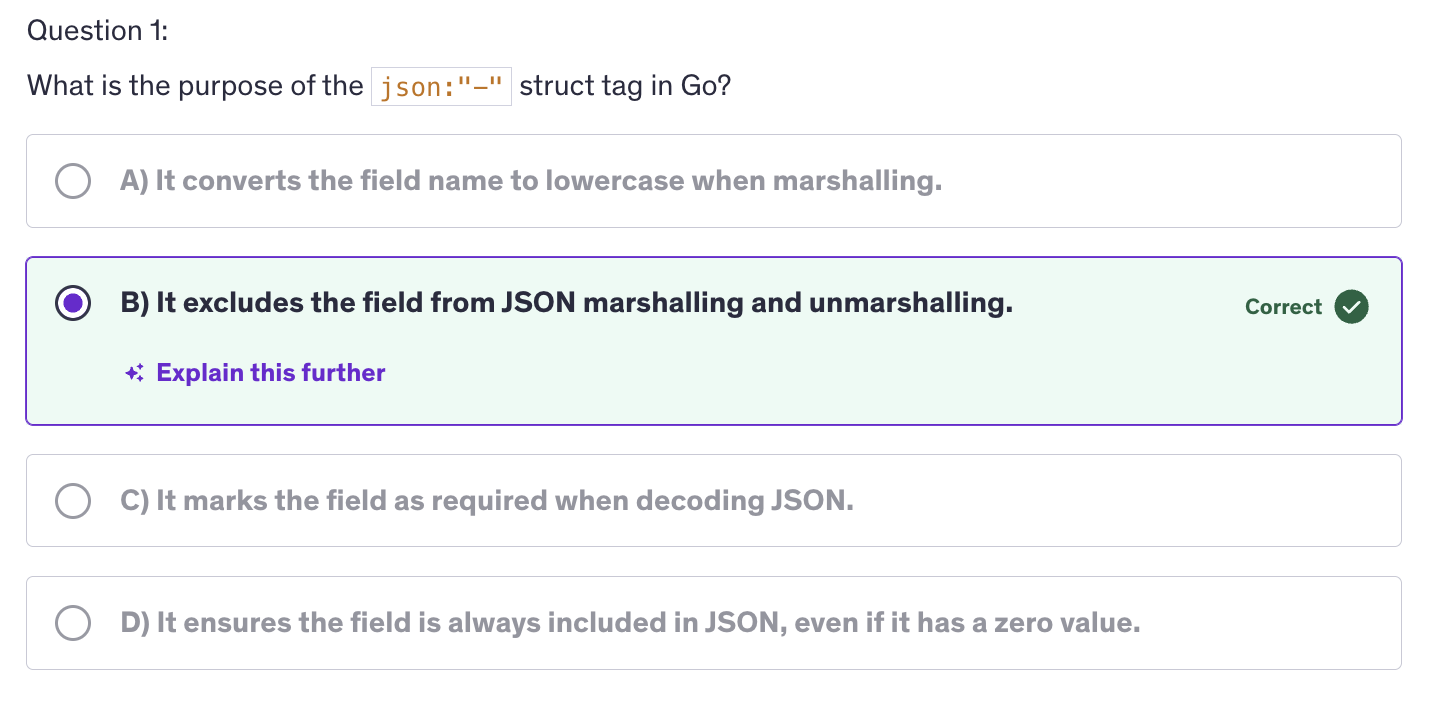Select the radio button for option A
Screen dimensions: 1432x706
tap(73, 181)
